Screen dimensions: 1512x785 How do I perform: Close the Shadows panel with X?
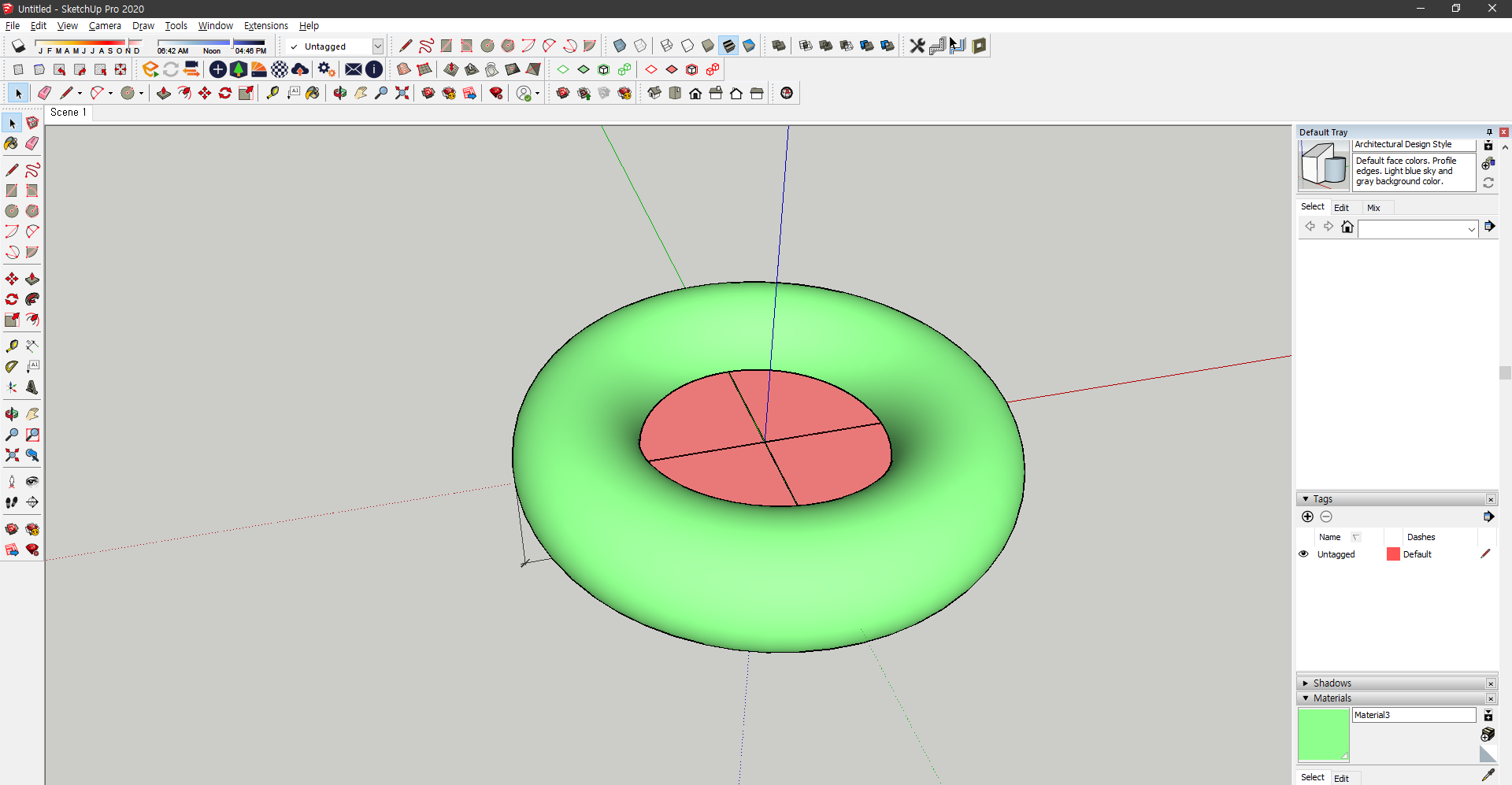coord(1491,683)
